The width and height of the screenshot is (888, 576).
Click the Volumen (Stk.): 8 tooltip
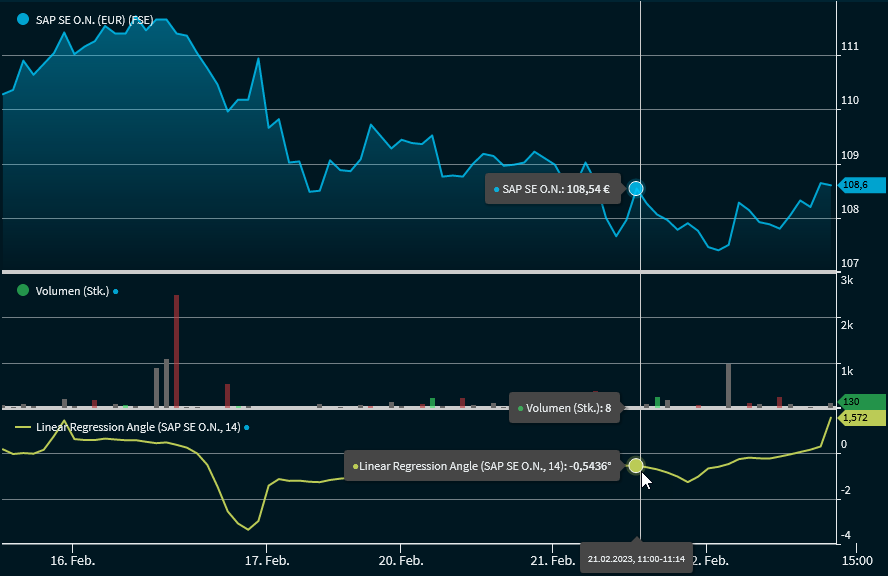coord(565,408)
